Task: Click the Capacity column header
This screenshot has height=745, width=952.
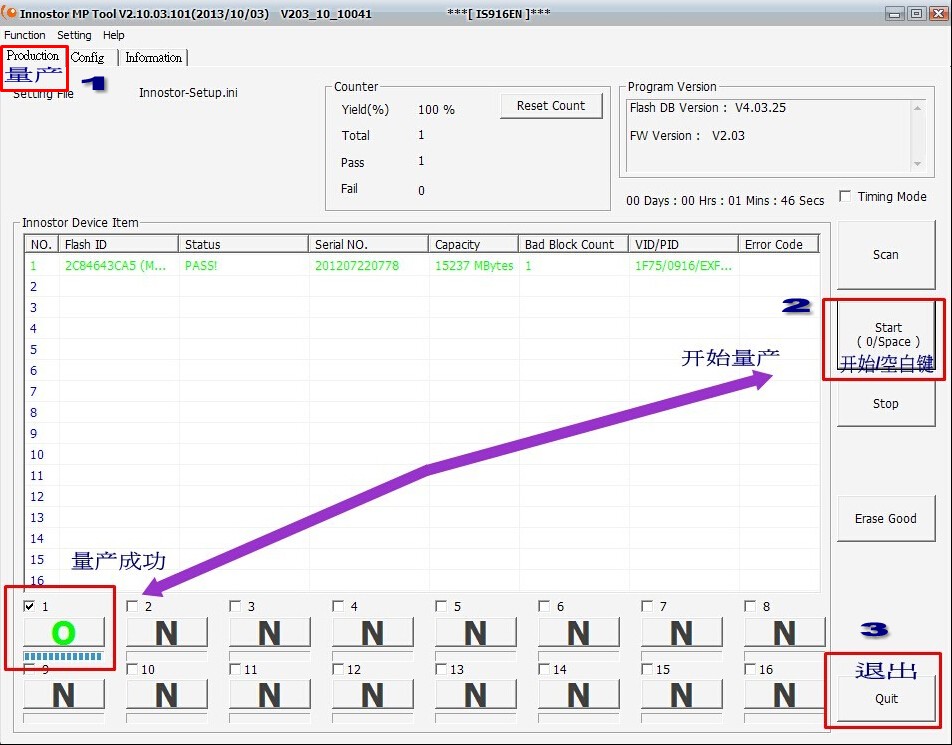Action: 474,244
